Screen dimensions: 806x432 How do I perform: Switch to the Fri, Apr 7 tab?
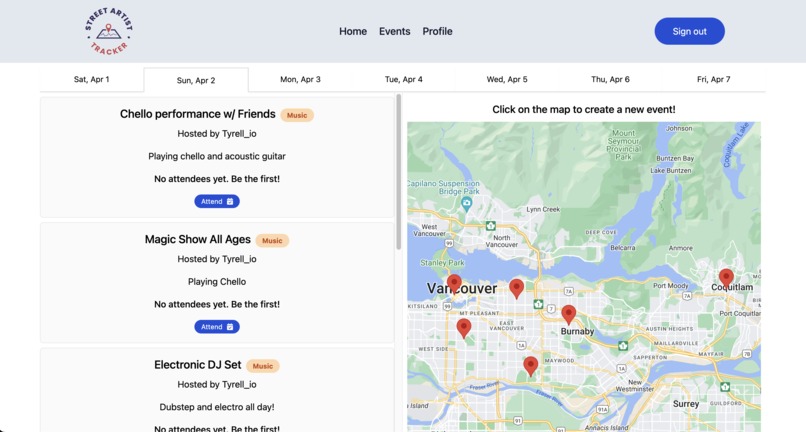(713, 79)
